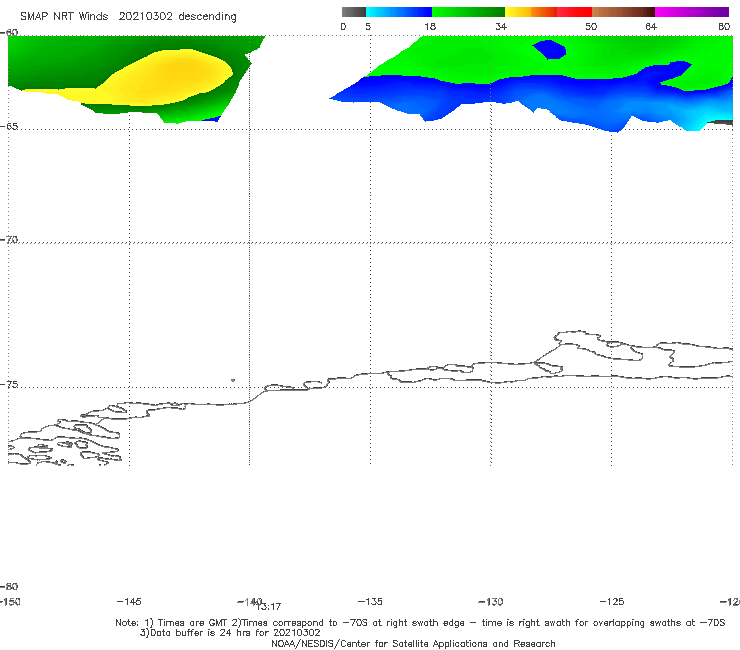This screenshot has height=650, width=740.
Task: Click the long blue wind band on the map
Action: coord(529,97)
